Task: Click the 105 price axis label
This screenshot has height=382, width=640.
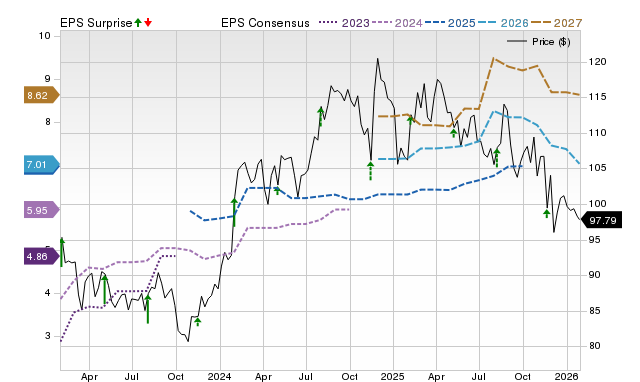Action: pos(597,168)
